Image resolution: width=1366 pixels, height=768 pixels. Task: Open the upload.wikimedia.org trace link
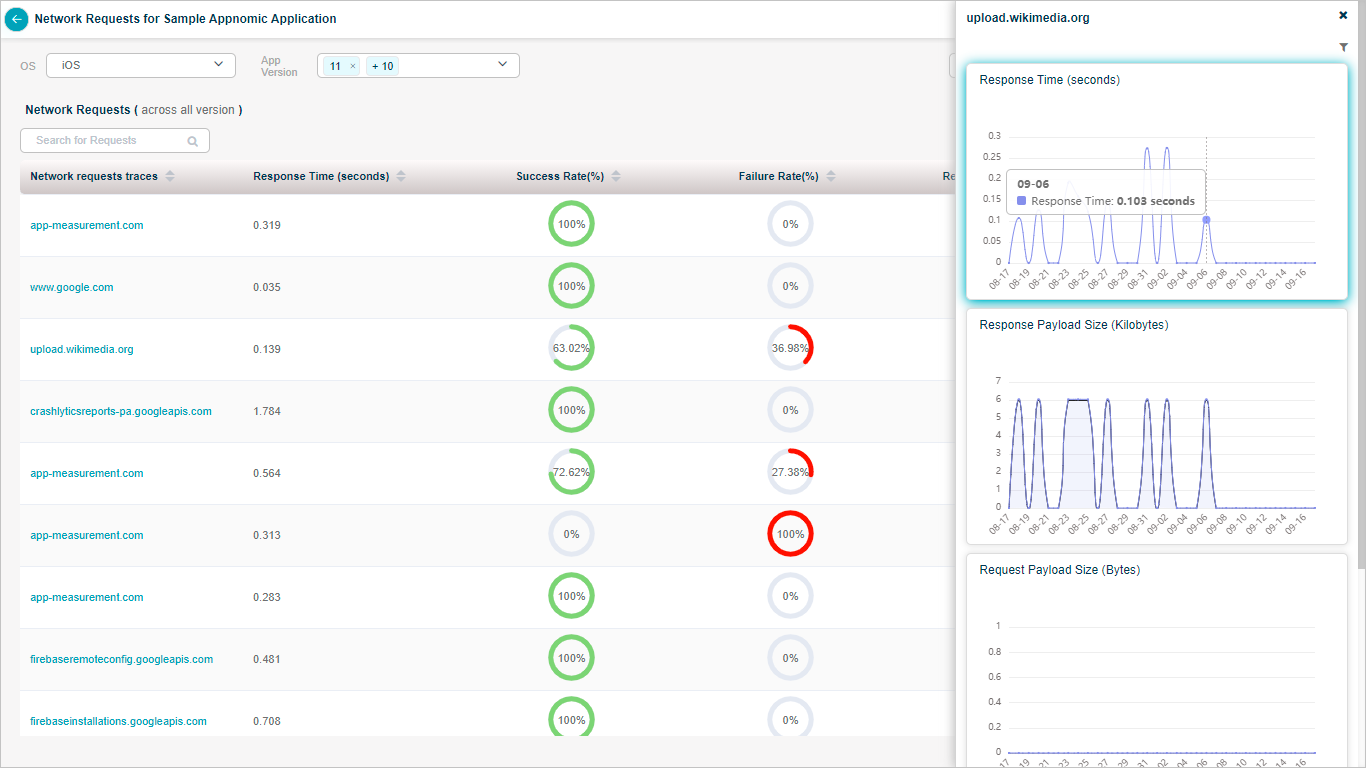click(x=82, y=349)
